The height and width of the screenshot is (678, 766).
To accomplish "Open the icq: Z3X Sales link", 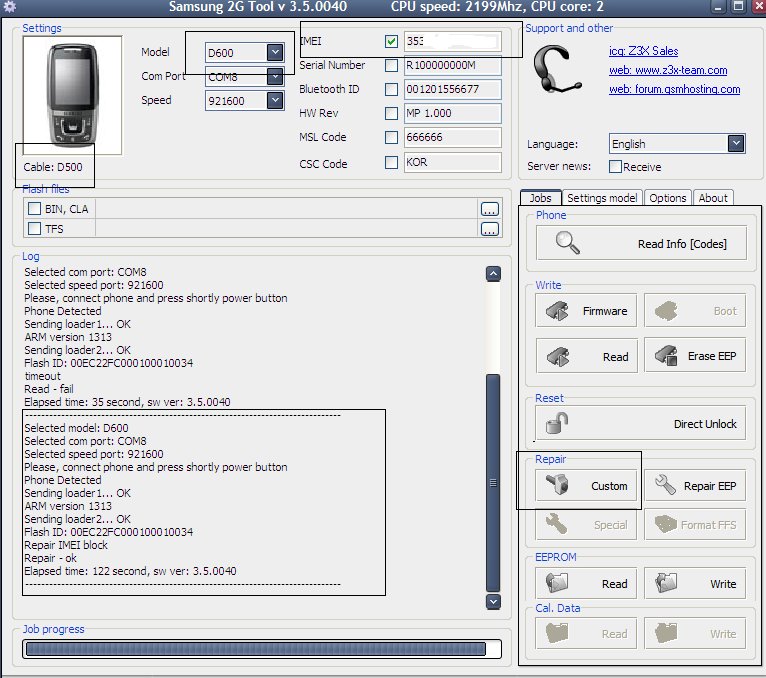I will pyautogui.click(x=643, y=51).
